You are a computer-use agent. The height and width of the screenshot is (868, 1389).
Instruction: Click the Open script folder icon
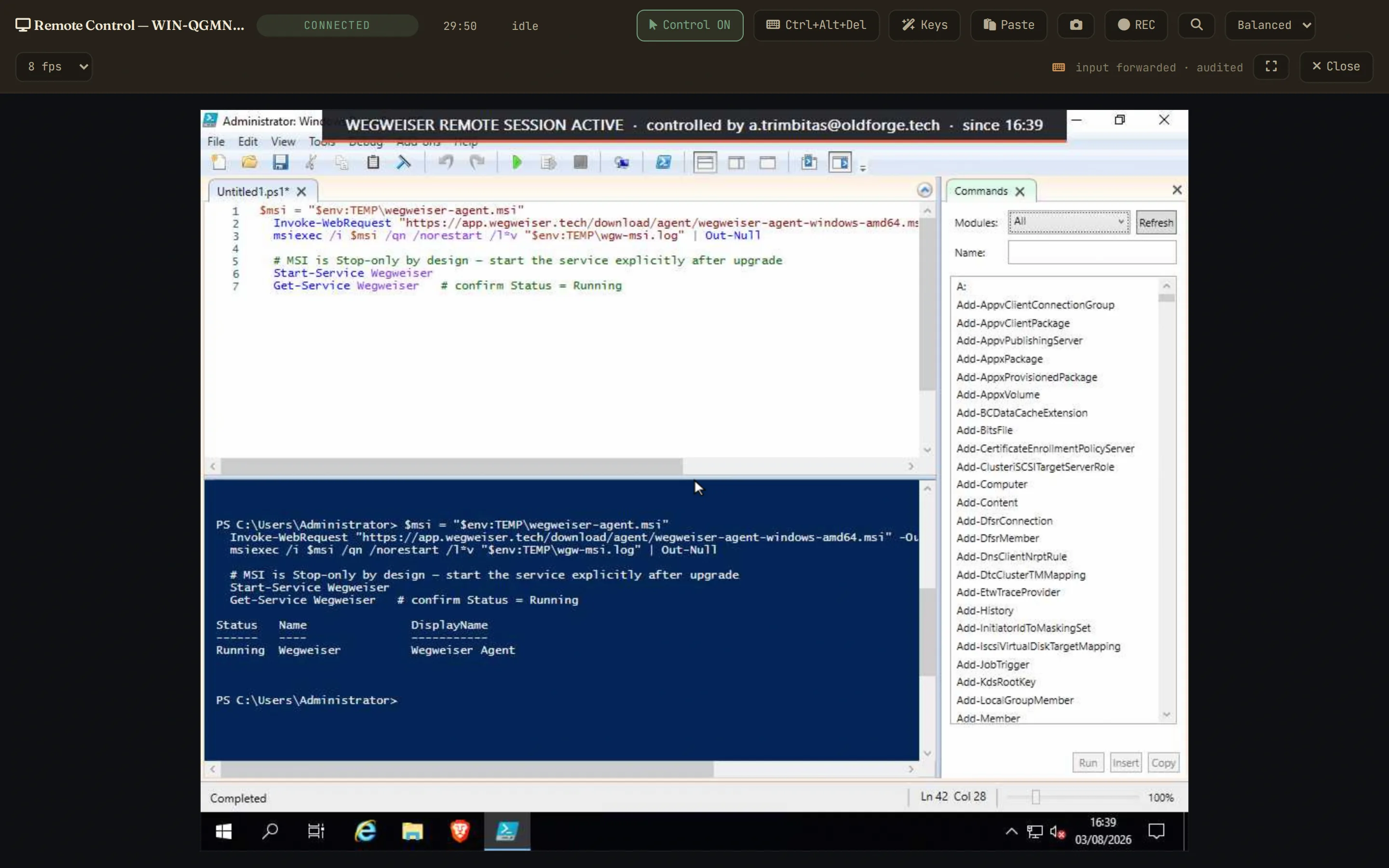click(249, 163)
